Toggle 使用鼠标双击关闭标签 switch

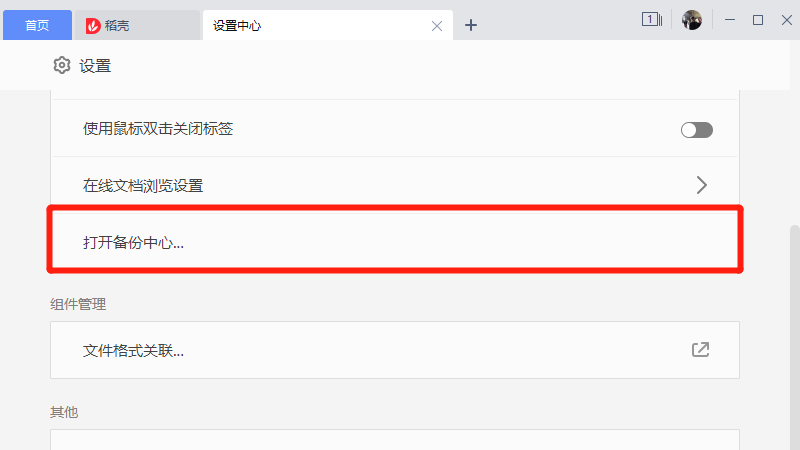click(x=696, y=130)
